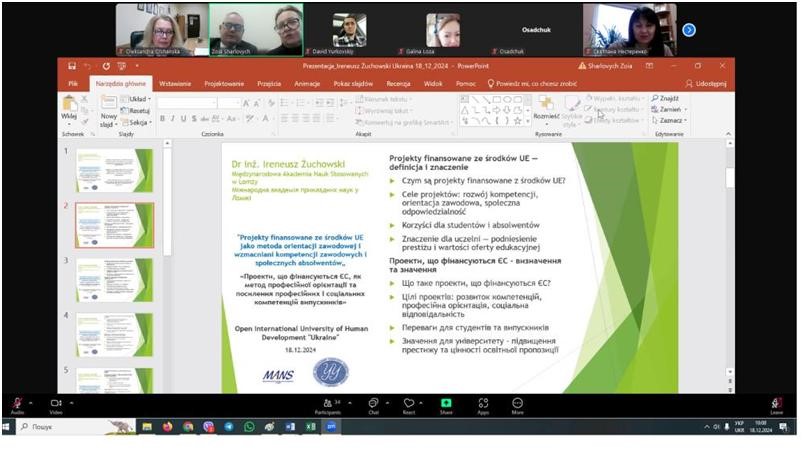Toggle the Zoom Video camera button
This screenshot has height=455, width=805.
[56, 402]
